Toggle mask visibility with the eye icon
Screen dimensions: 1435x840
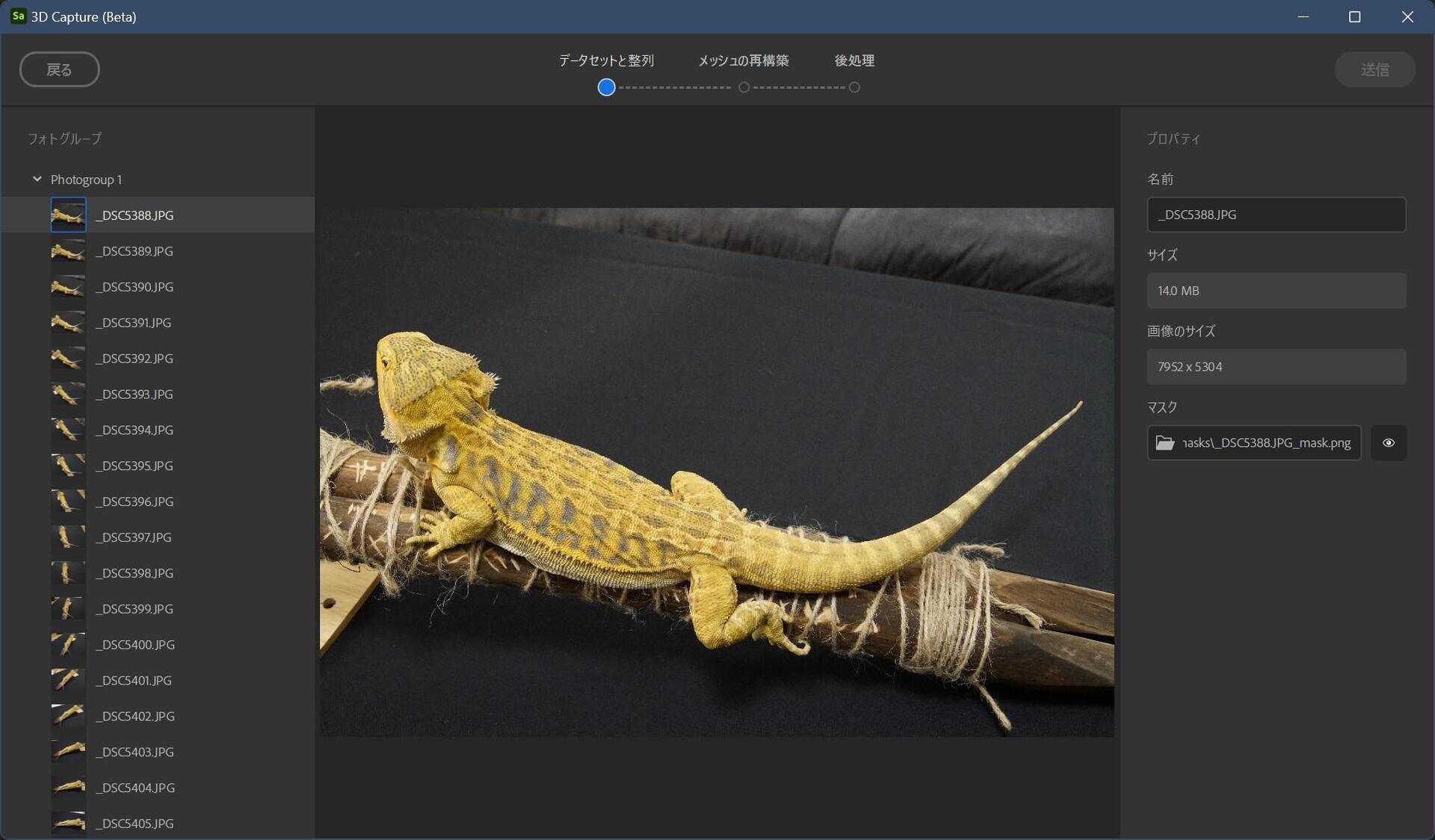[x=1388, y=443]
